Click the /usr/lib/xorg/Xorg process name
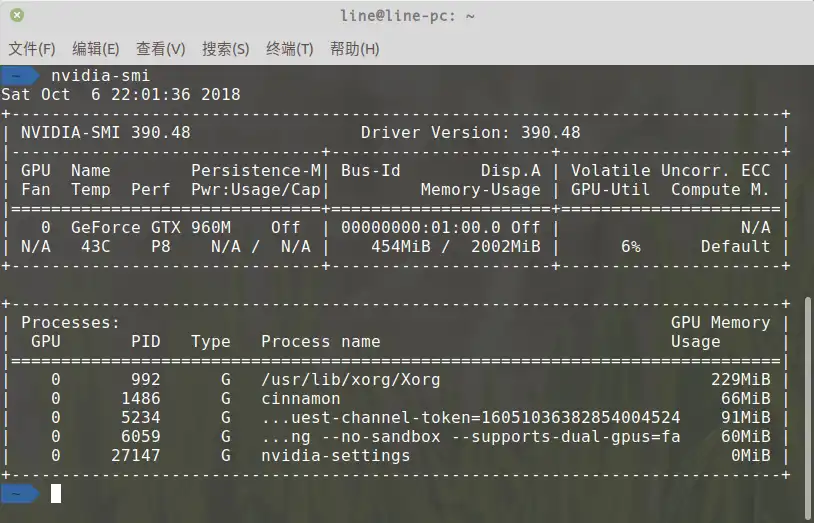The image size is (814, 523). tap(350, 380)
